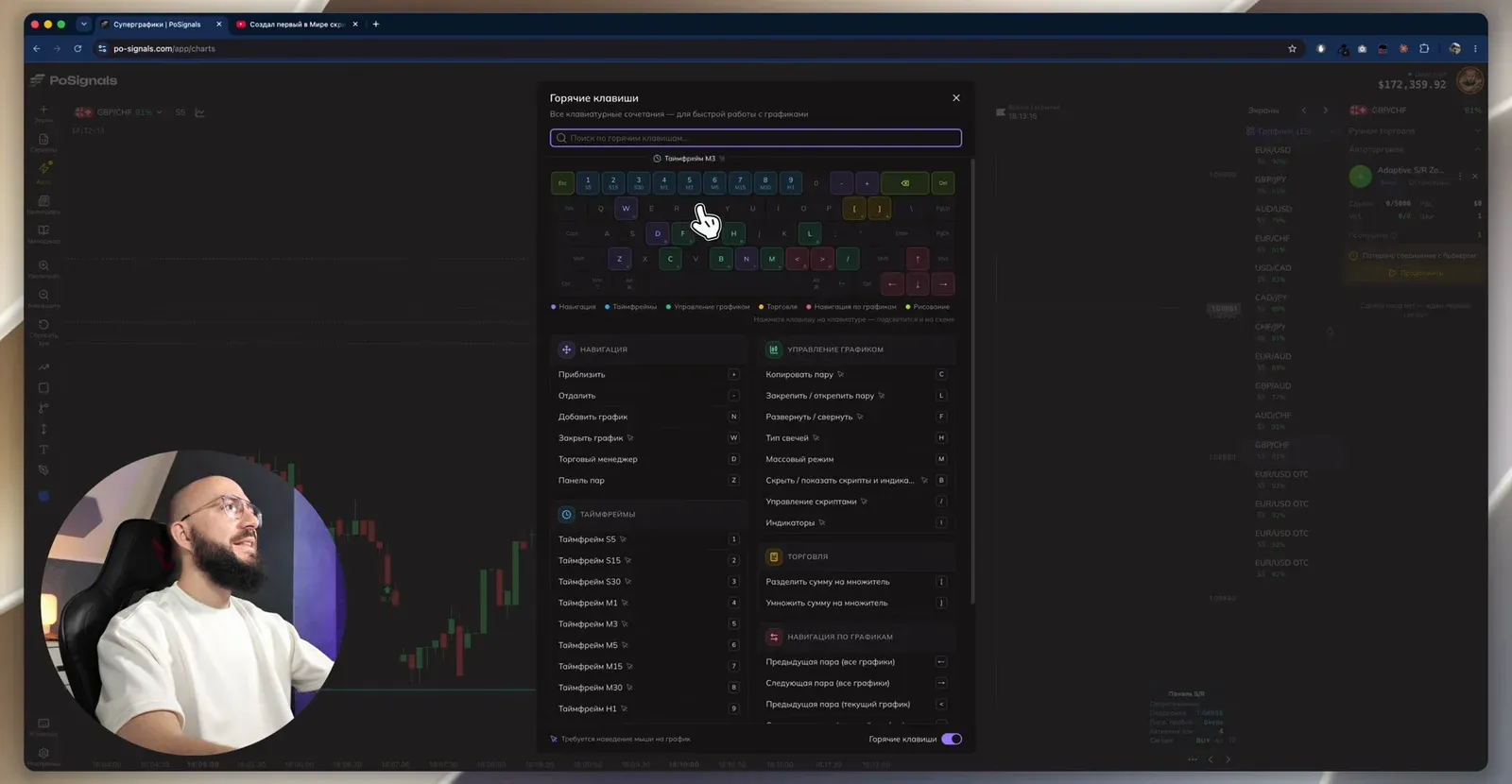Screen dimensions: 1512x784
Task: Select the Таймфрейм M15 row
Action: (x=648, y=666)
